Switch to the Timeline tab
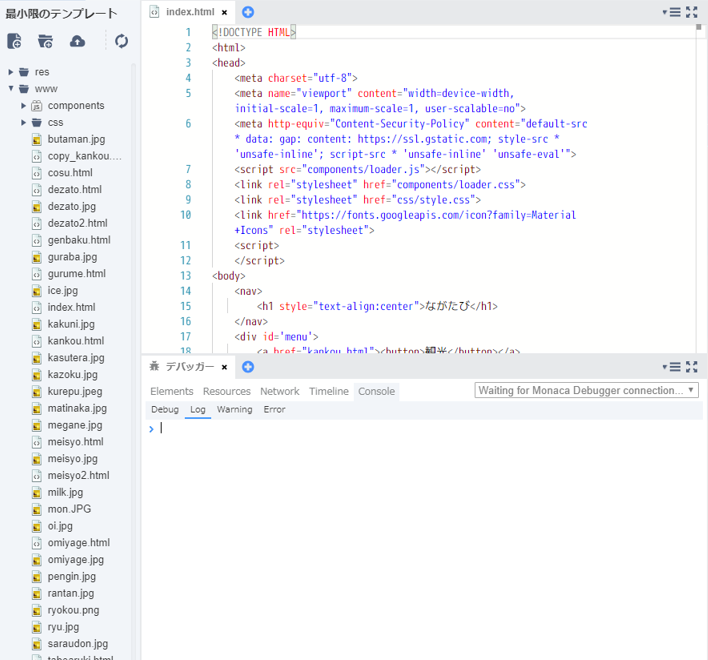The height and width of the screenshot is (660, 708). coord(329,391)
